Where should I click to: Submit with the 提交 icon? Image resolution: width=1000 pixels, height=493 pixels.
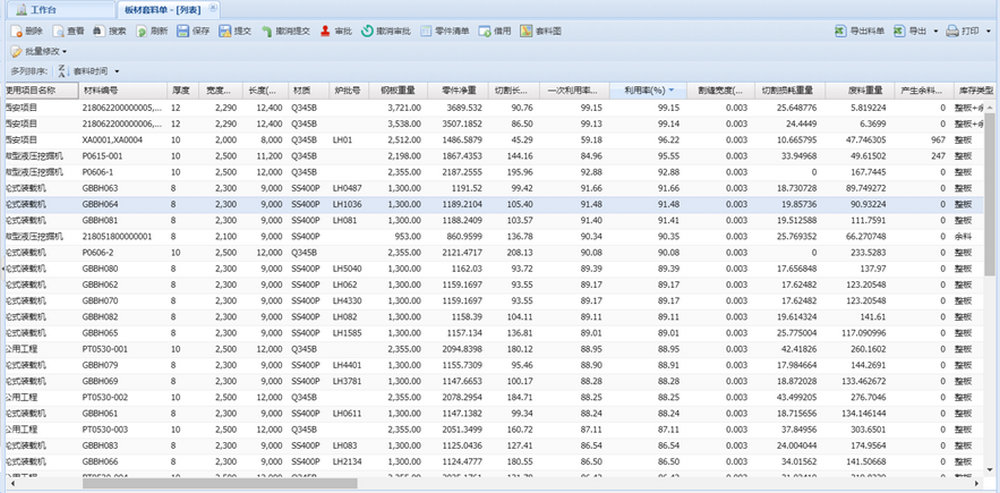point(225,32)
